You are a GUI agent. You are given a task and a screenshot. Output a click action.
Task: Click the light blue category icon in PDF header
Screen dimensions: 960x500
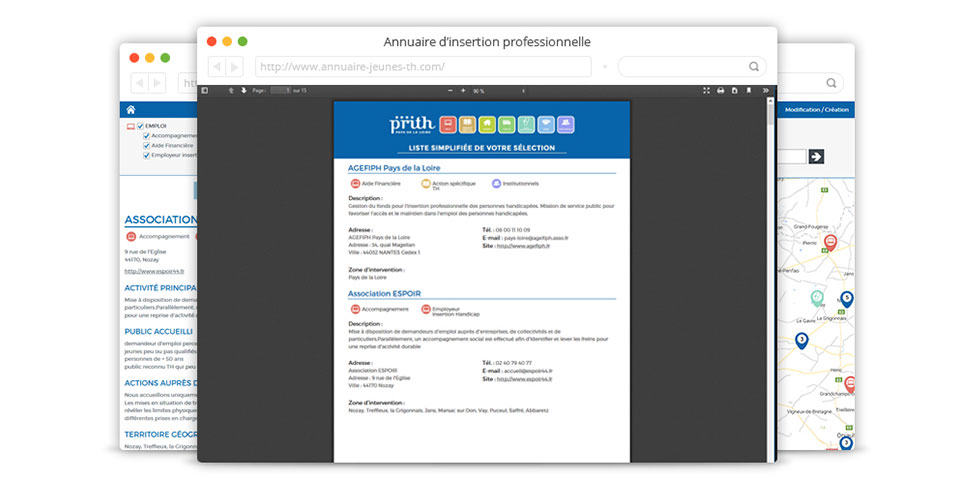(x=546, y=124)
